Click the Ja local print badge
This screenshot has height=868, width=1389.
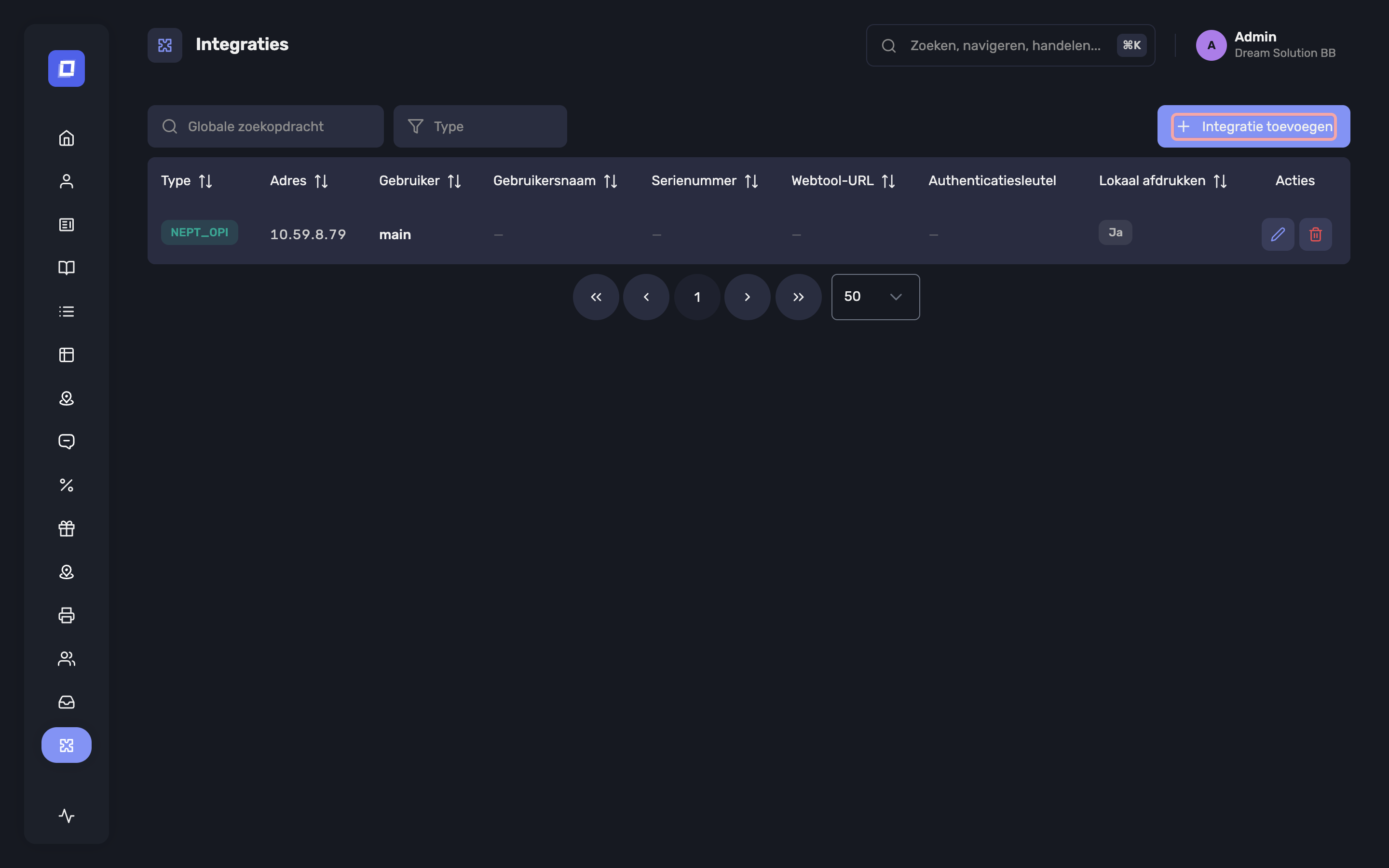[x=1115, y=232]
